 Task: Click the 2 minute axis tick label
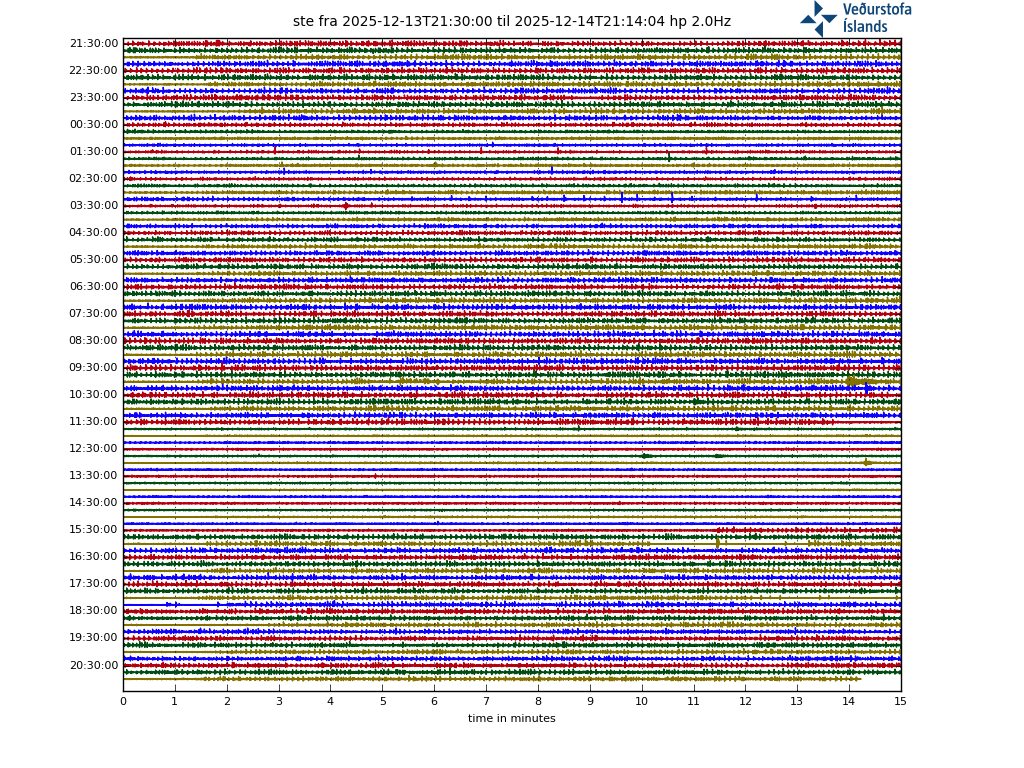click(227, 702)
